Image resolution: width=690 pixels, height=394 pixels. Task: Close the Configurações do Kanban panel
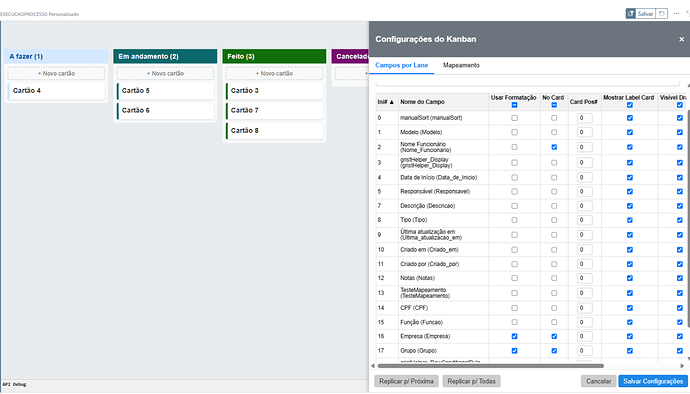681,39
